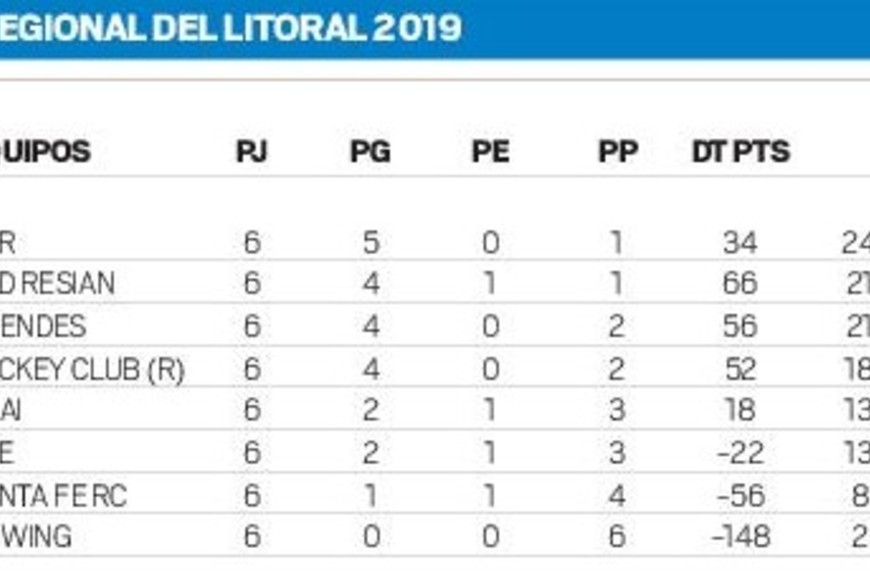Click the PJ column header
Screen dimensions: 870x580
(x=251, y=152)
